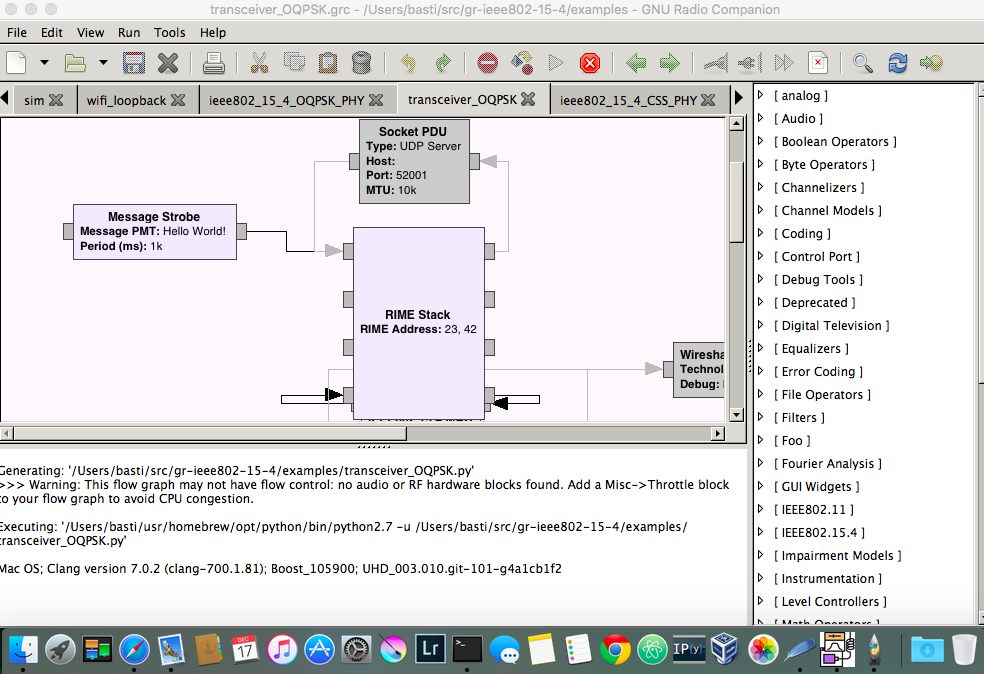Screen dimensions: 984x674
Task: Open the New file dropdown arrow
Action: (x=44, y=63)
